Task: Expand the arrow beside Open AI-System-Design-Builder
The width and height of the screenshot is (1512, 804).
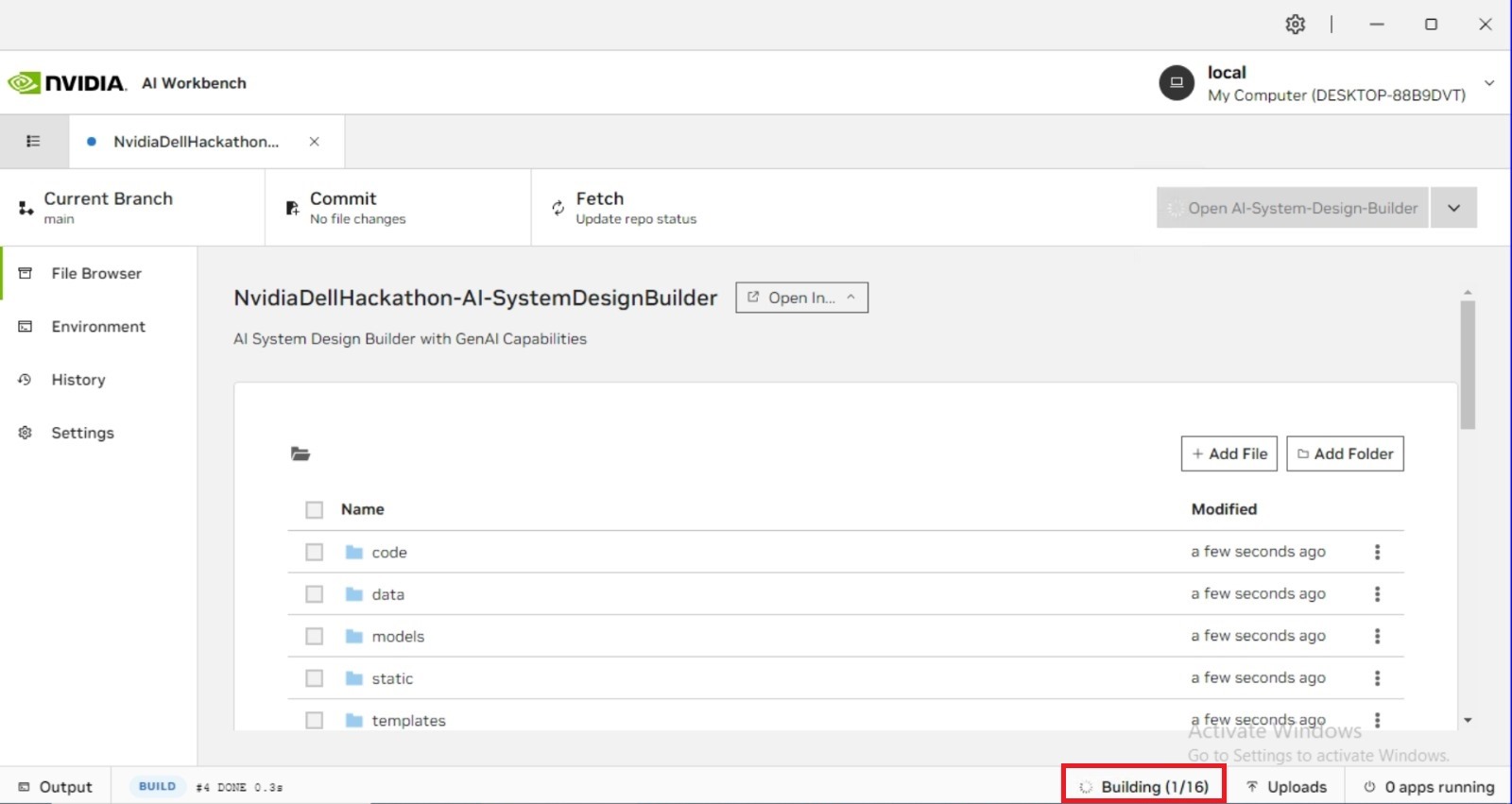Action: point(1453,208)
